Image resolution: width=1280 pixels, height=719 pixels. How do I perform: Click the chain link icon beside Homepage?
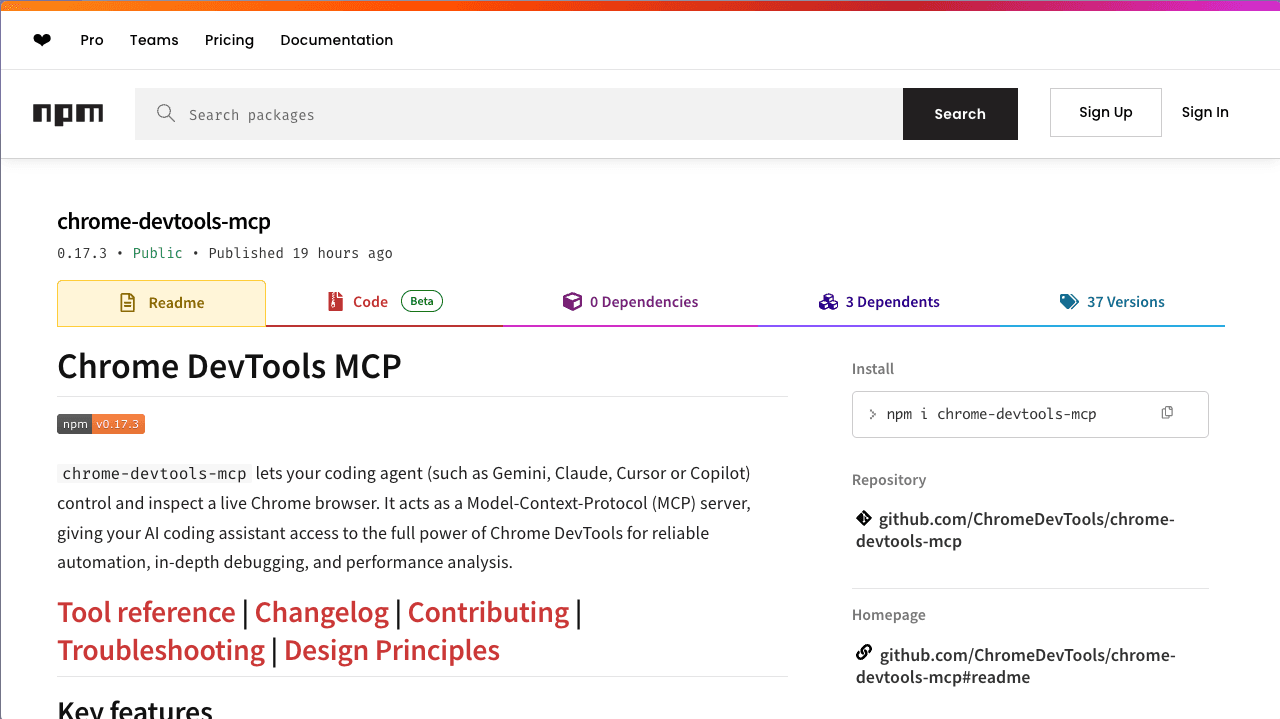coord(862,653)
